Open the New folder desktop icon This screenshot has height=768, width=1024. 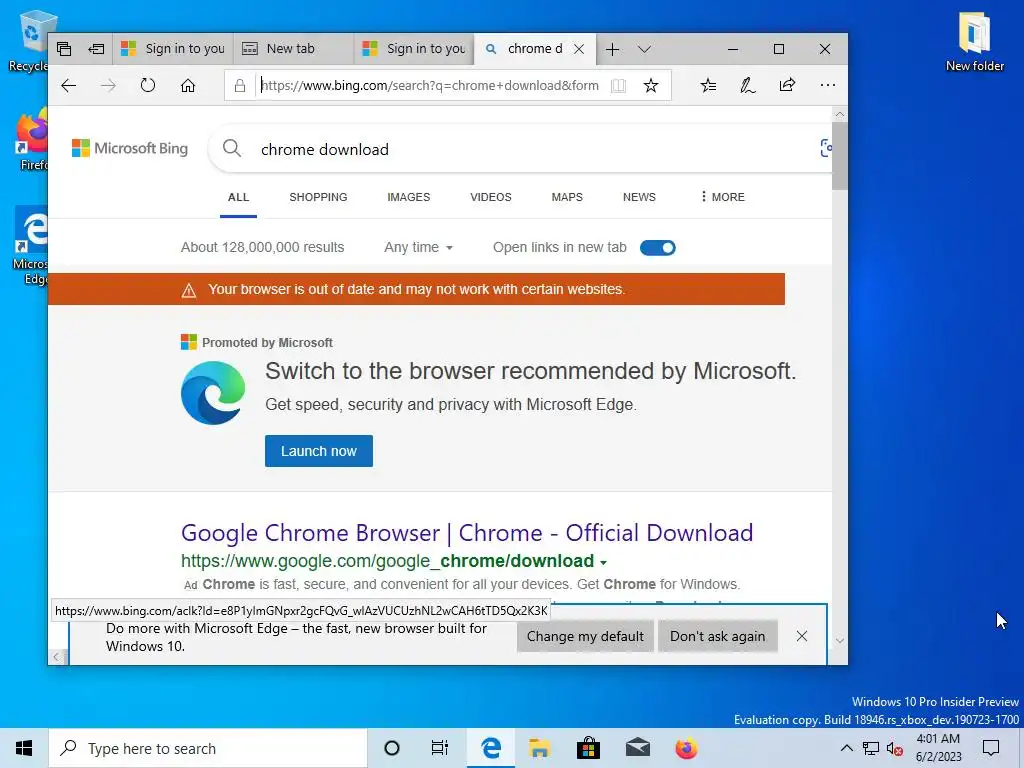(x=974, y=41)
